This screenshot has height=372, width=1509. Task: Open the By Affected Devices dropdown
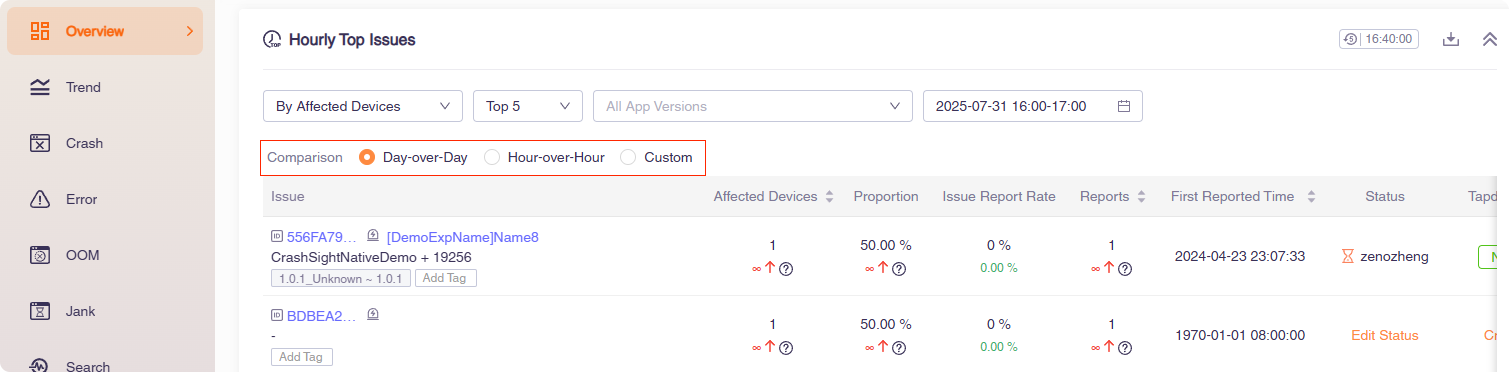363,106
